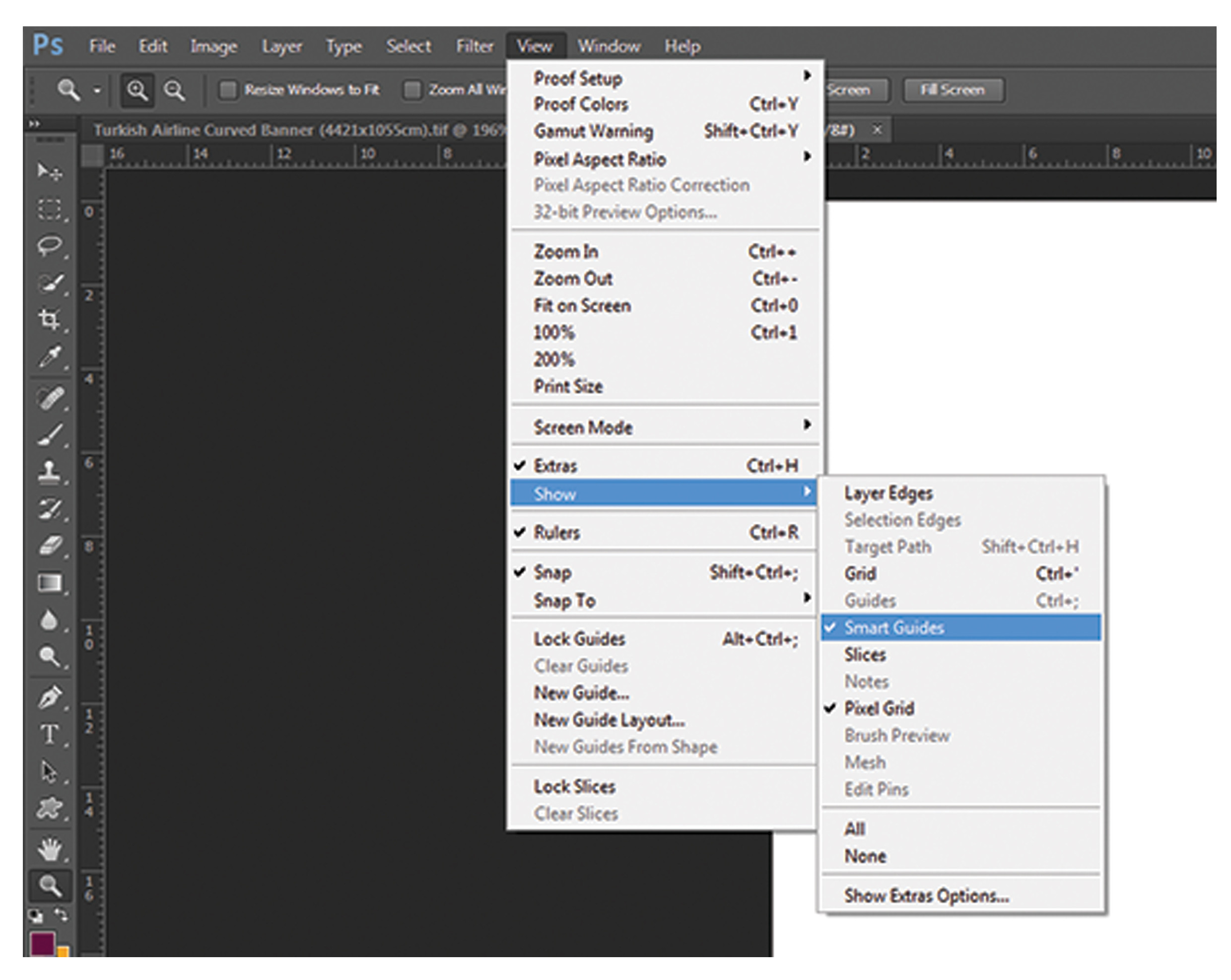Select the Clone Stamp tool
The height and width of the screenshot is (980, 1231).
tap(50, 472)
